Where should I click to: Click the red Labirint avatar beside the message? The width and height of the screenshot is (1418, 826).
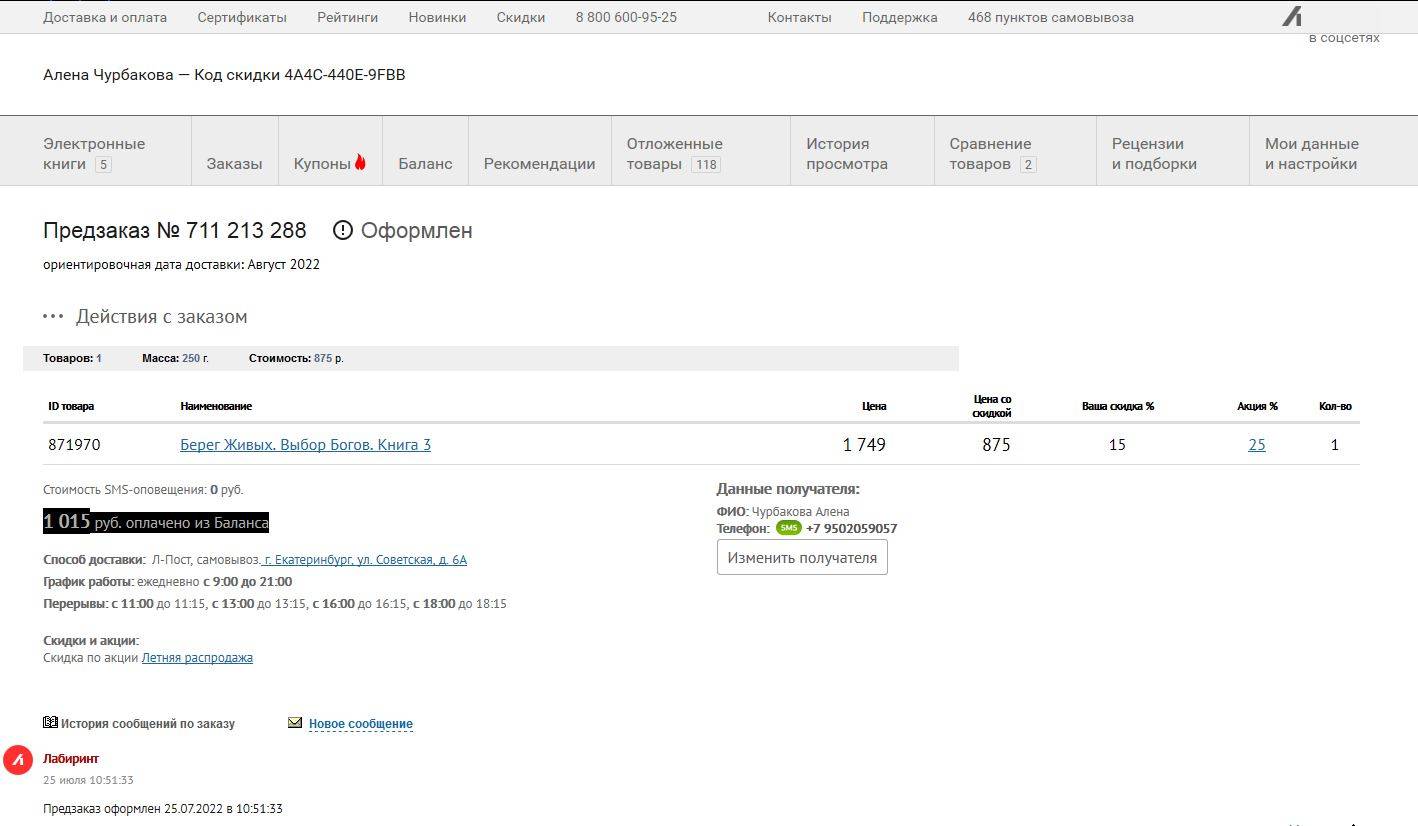point(18,760)
